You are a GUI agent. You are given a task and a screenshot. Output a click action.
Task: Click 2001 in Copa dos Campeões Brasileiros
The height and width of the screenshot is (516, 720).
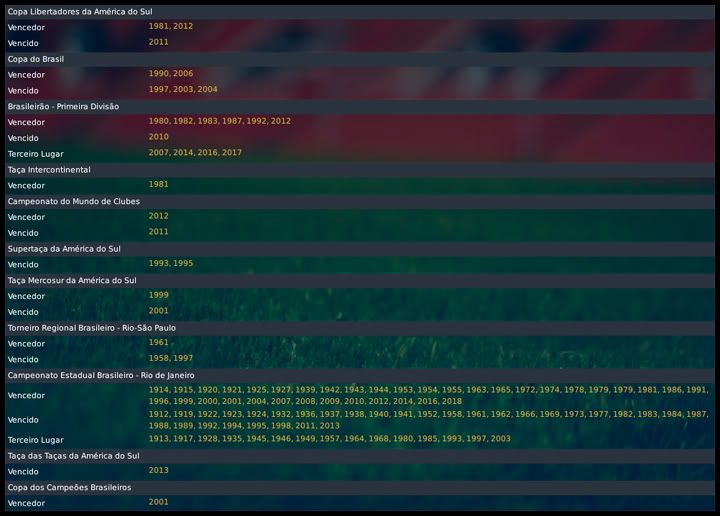(x=158, y=502)
